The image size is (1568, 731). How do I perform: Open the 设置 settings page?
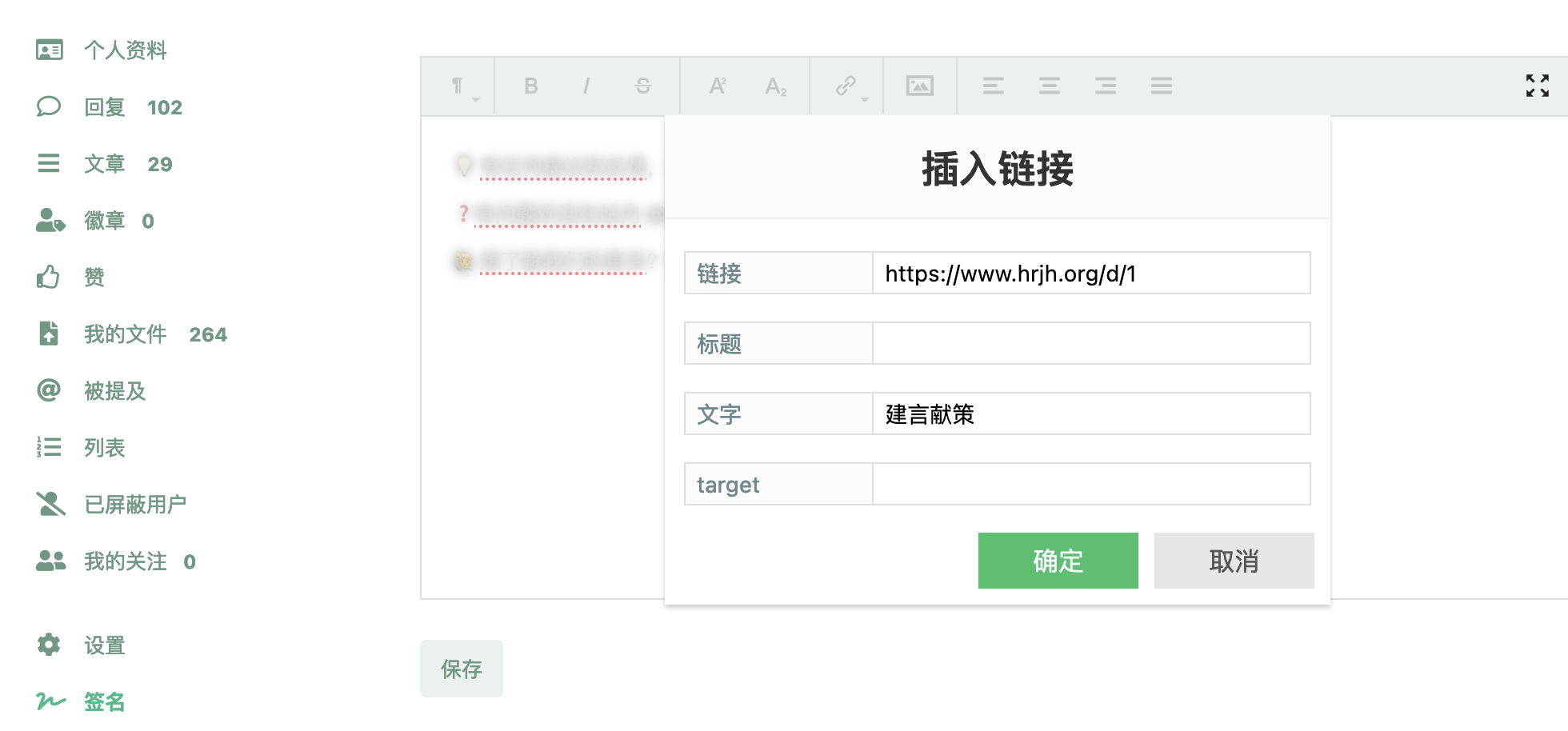pyautogui.click(x=104, y=645)
